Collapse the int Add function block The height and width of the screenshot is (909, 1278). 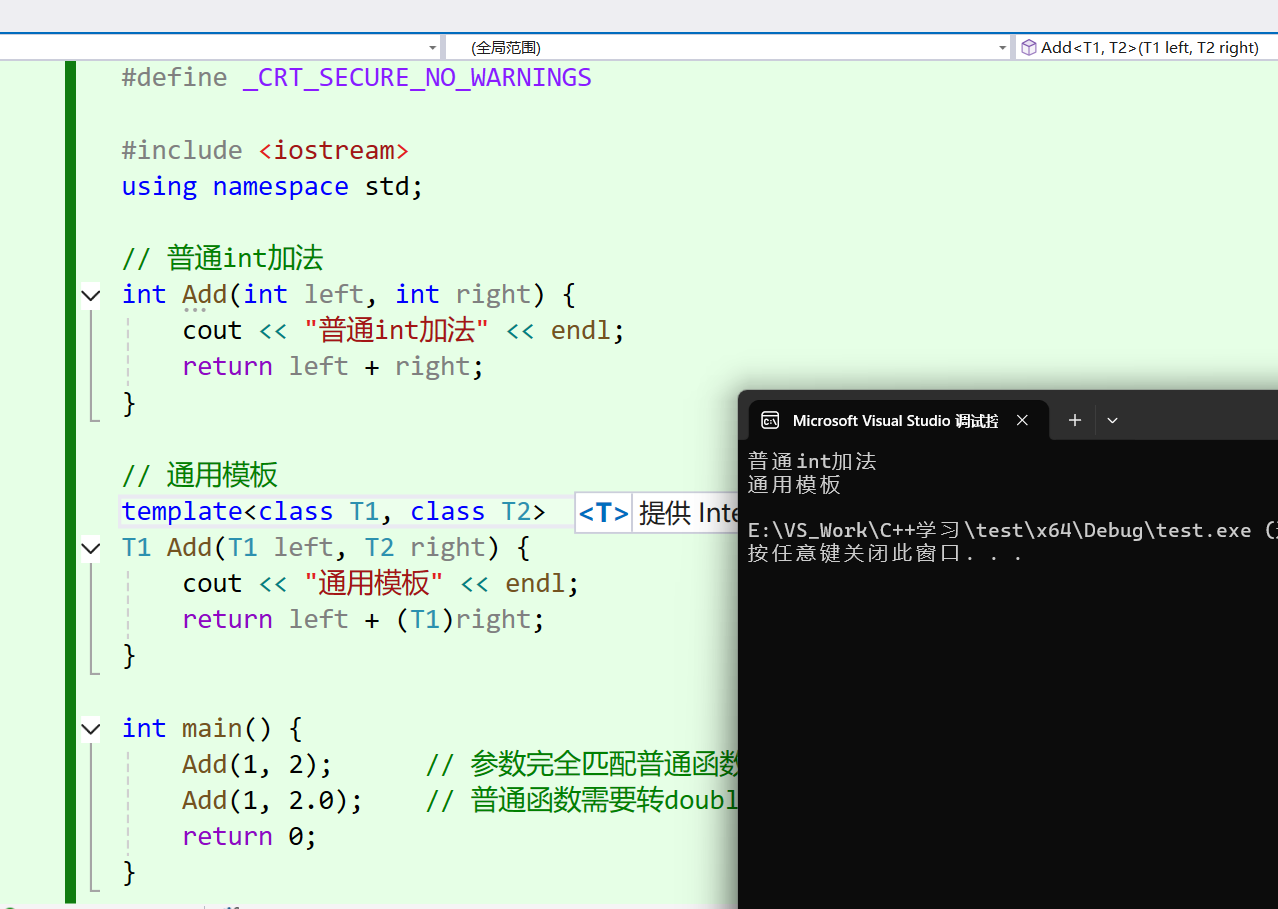(x=91, y=296)
